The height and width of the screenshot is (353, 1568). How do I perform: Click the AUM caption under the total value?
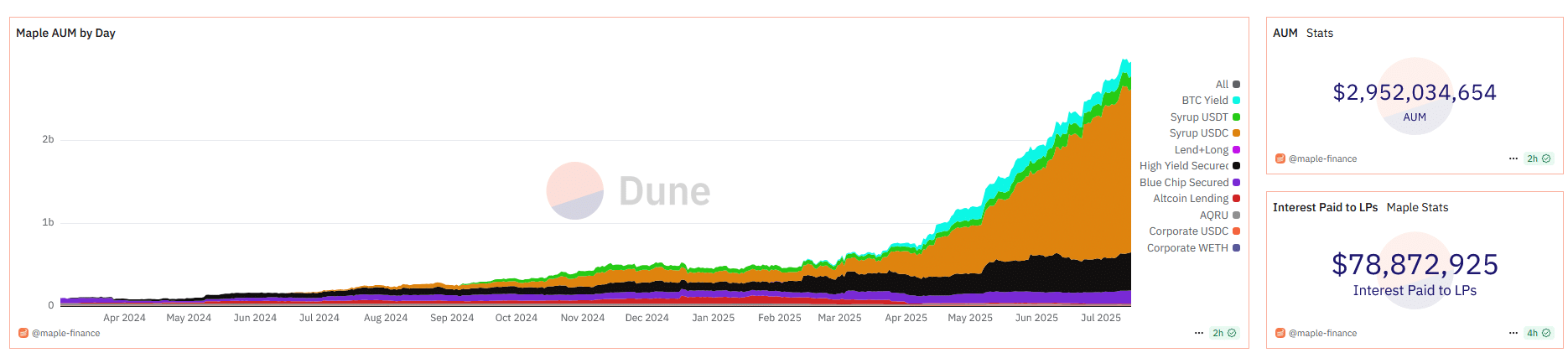(1415, 117)
